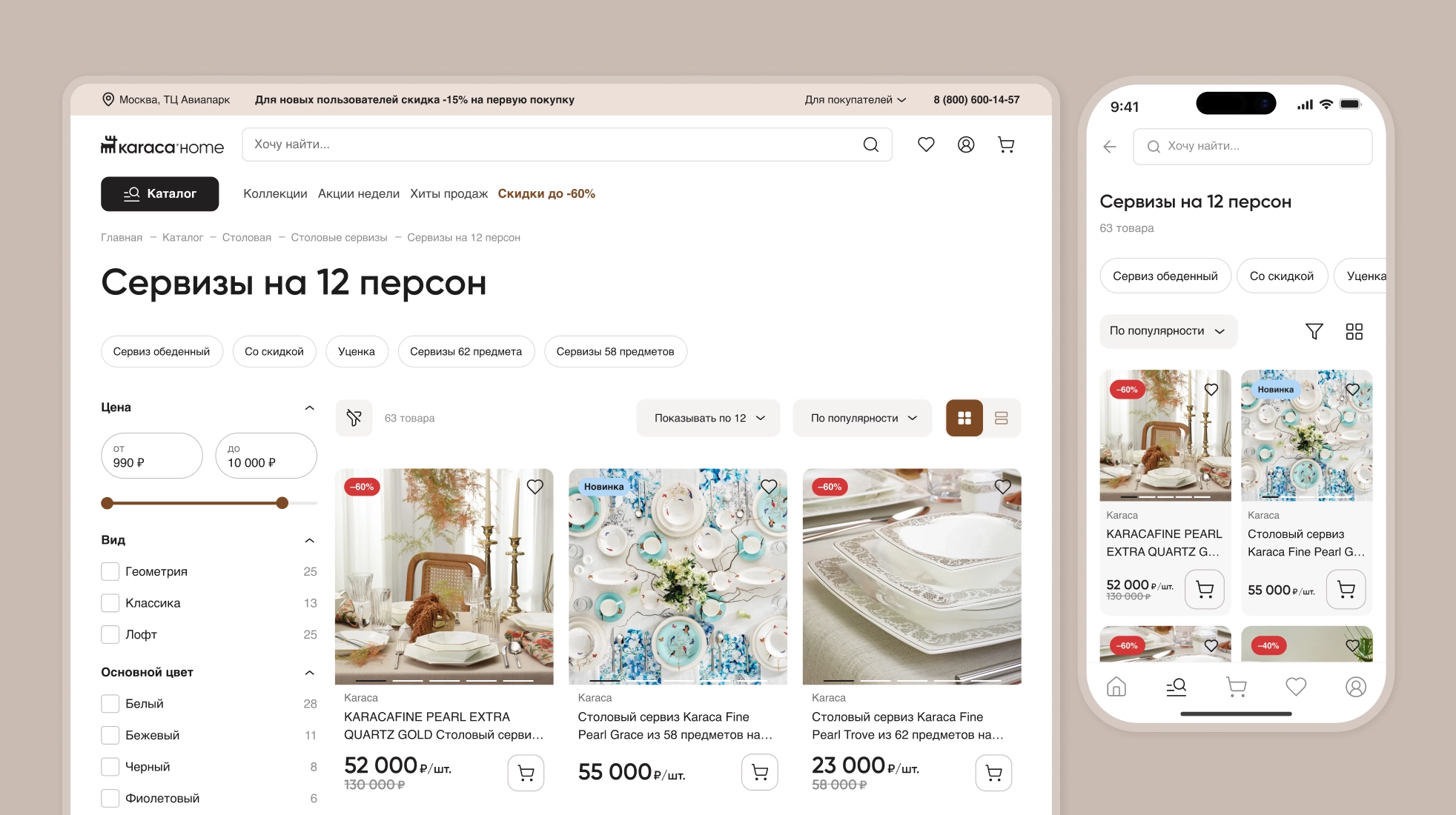Switch to list view layout icon
This screenshot has height=815, width=1456.
click(1002, 418)
